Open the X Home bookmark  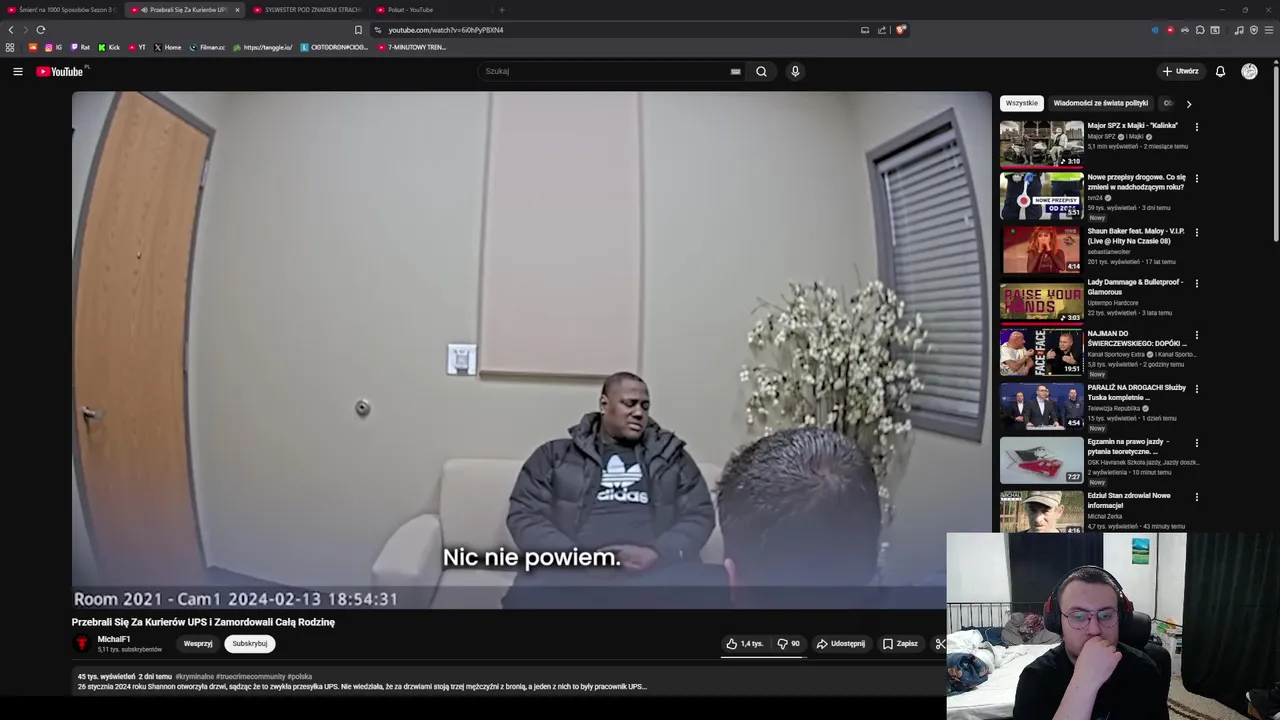click(x=168, y=47)
